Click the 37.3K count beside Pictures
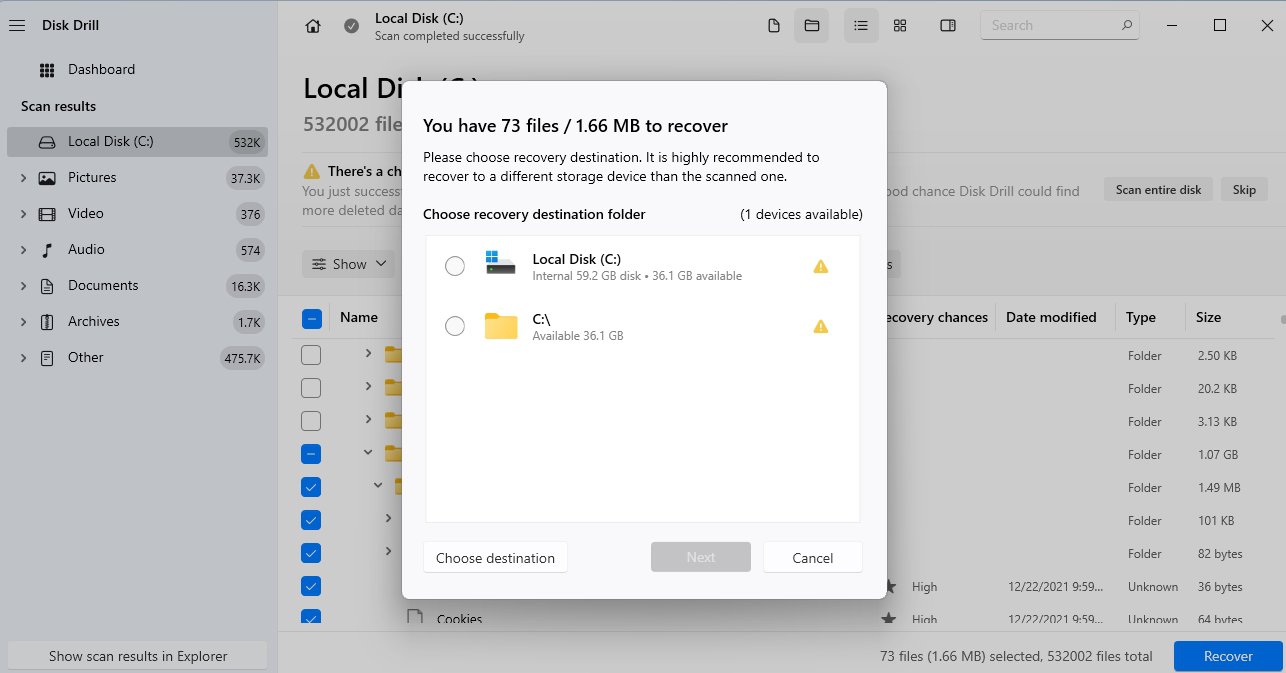Image resolution: width=1286 pixels, height=673 pixels. (245, 178)
